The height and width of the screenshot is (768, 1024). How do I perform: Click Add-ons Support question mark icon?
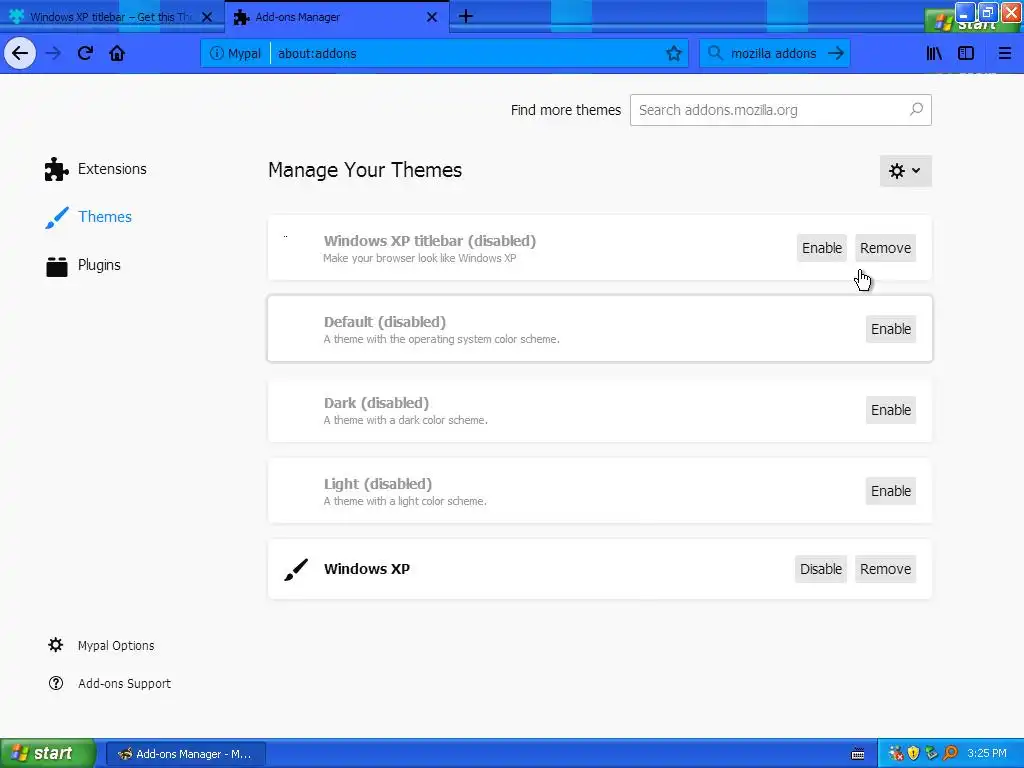tap(56, 683)
